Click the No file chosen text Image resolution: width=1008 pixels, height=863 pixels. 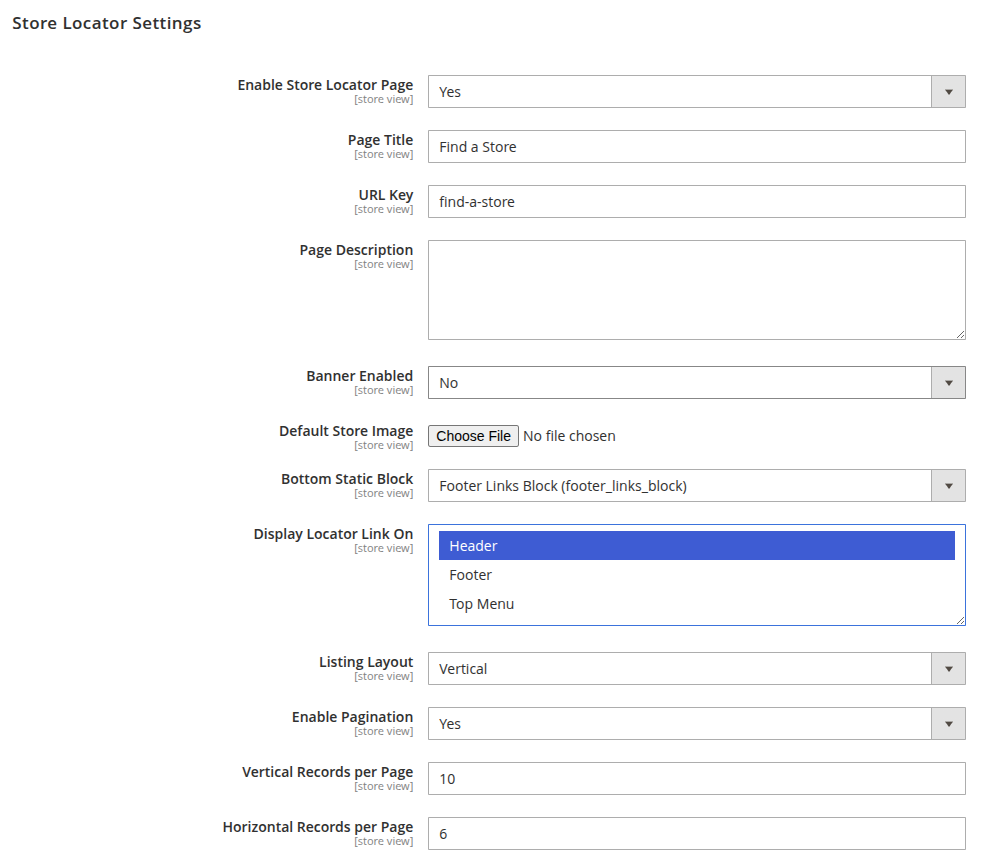[x=569, y=436]
